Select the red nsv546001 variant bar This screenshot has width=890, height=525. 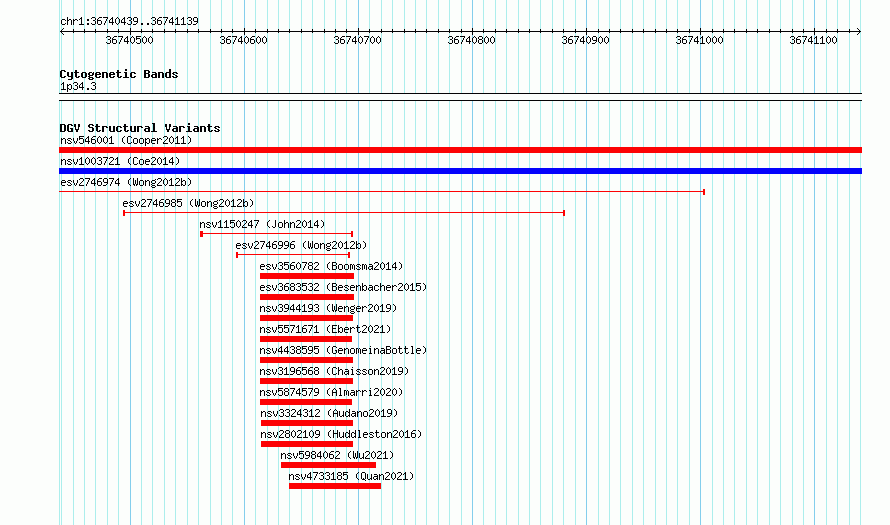[x=460, y=150]
